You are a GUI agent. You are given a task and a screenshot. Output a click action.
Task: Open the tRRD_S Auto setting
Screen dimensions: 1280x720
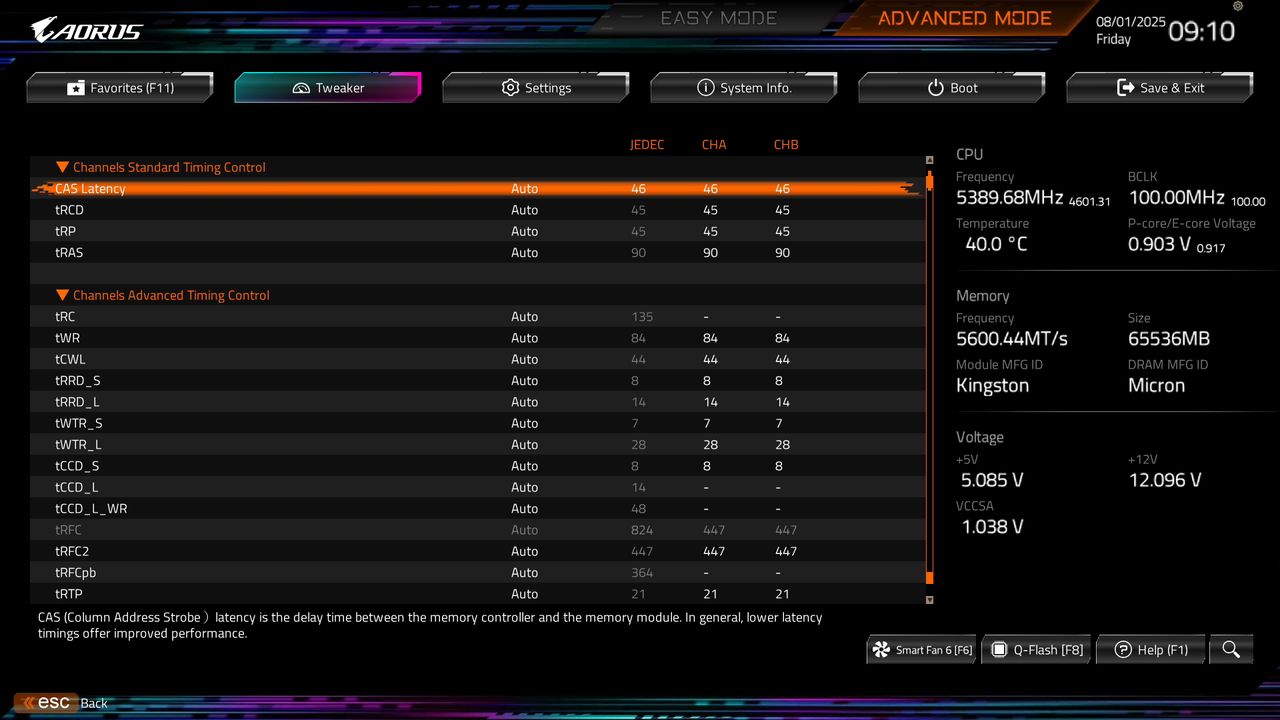click(524, 381)
